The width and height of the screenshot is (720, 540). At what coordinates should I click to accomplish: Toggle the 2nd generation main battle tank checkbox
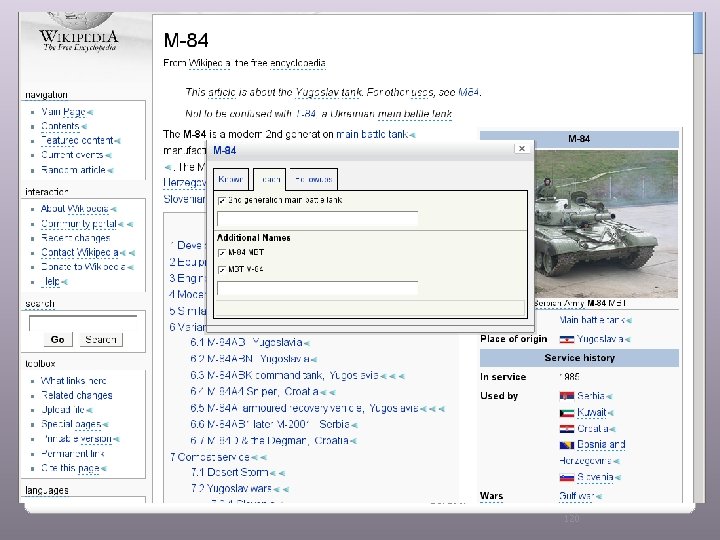pyautogui.click(x=222, y=200)
